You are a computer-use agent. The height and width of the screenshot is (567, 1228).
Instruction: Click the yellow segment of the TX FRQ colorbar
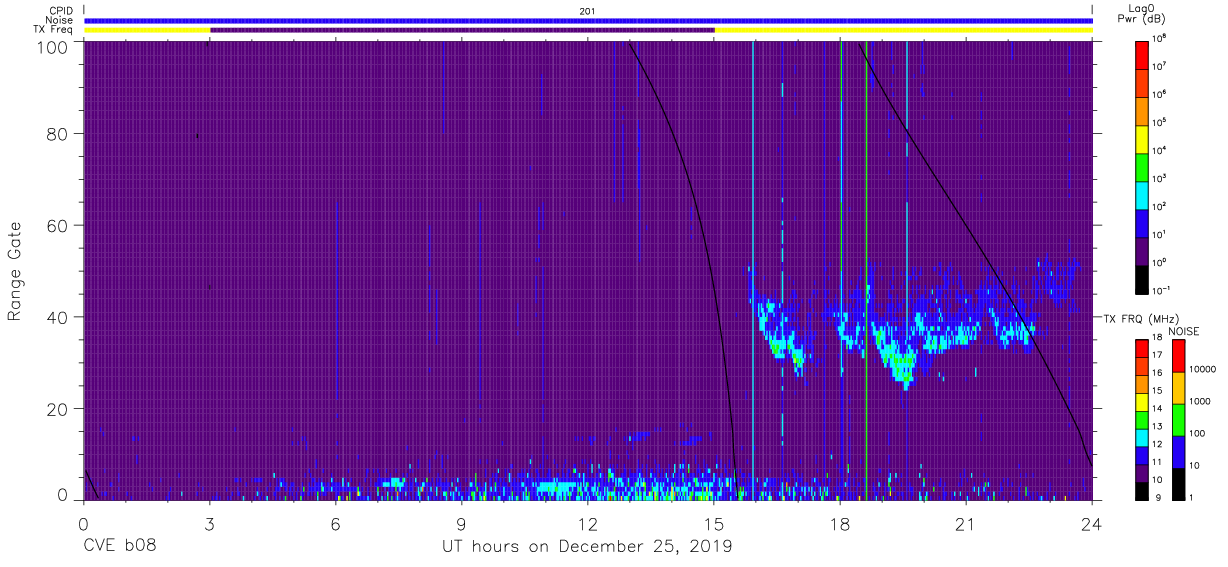1141,402
